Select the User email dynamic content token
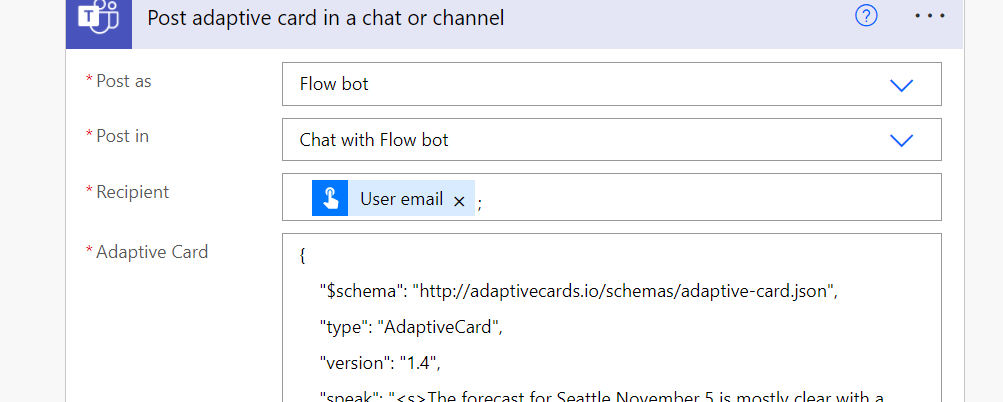Image resolution: width=1003 pixels, height=402 pixels. coord(401,199)
